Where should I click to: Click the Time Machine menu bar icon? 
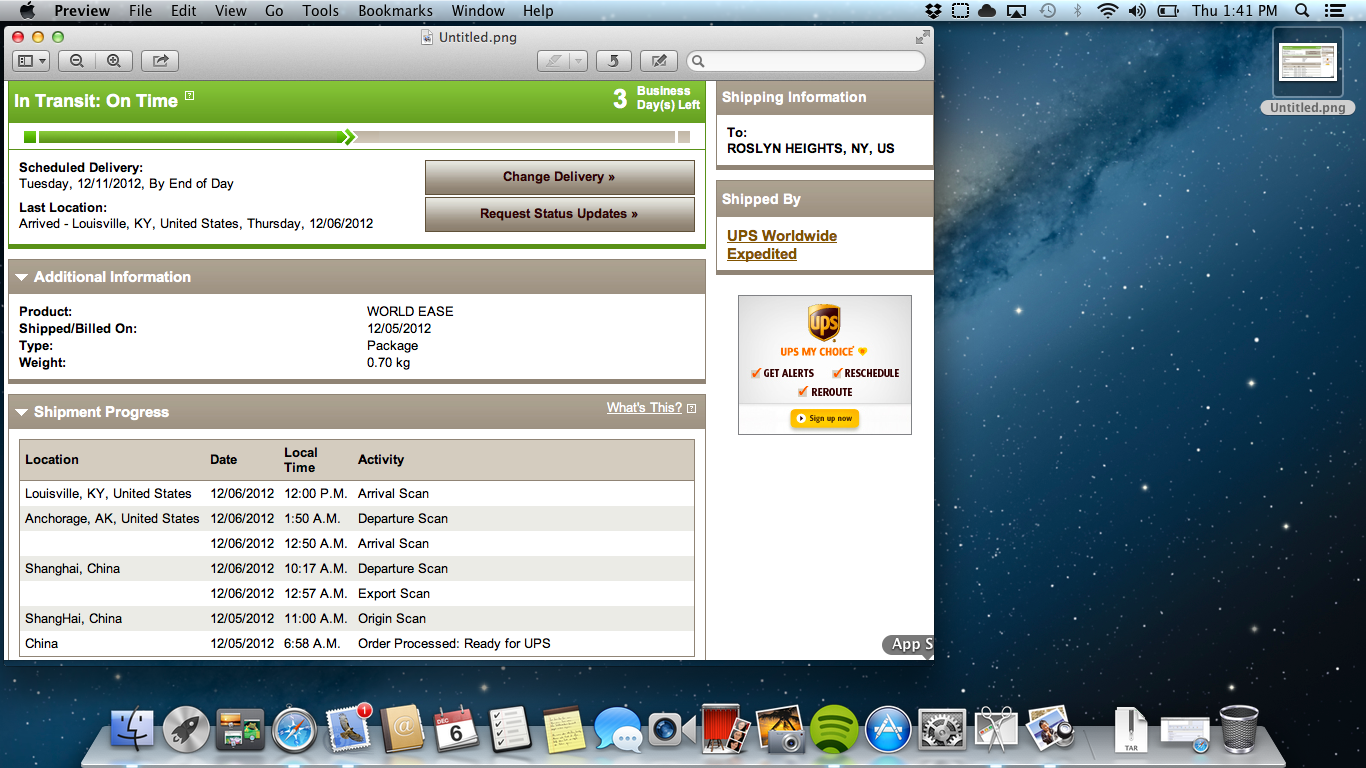1047,11
